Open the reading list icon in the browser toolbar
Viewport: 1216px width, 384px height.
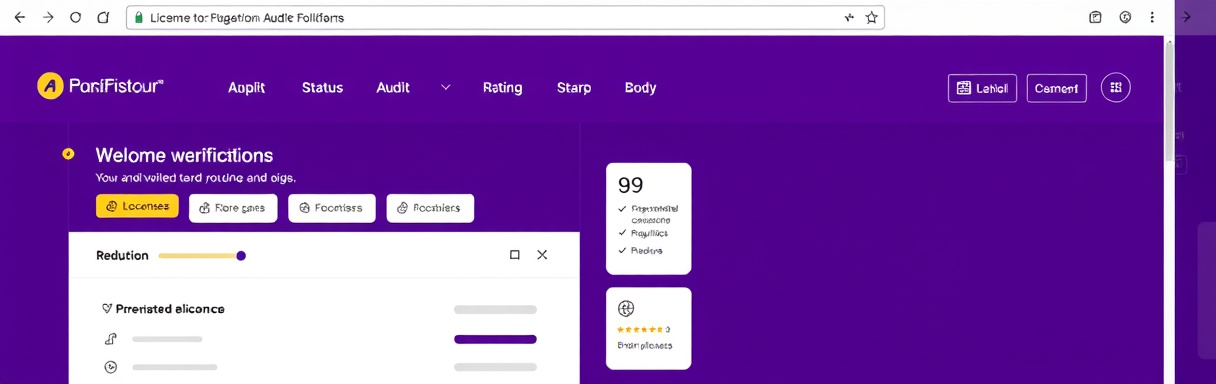click(1095, 17)
